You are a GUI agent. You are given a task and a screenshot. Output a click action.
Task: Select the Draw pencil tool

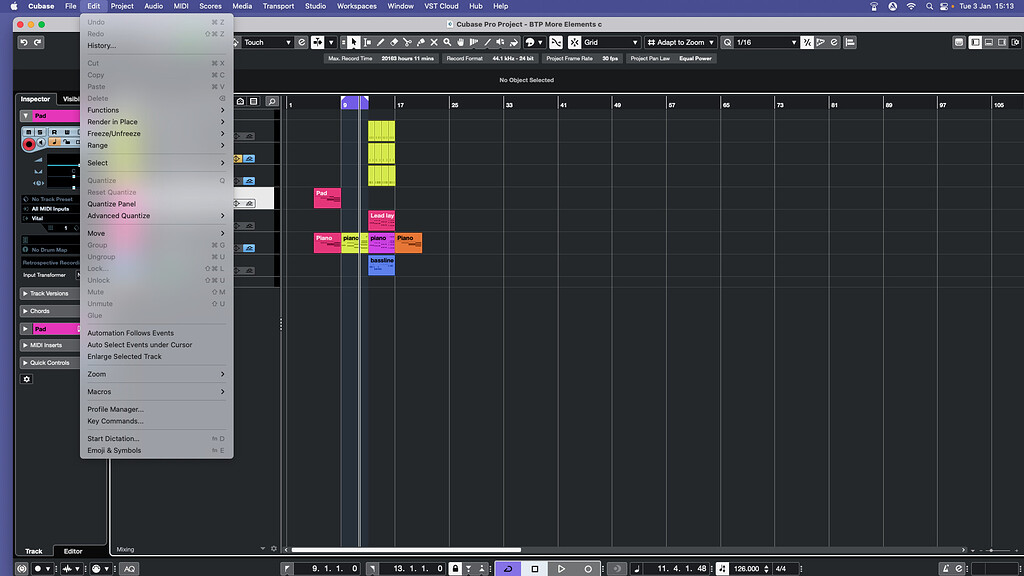381,42
